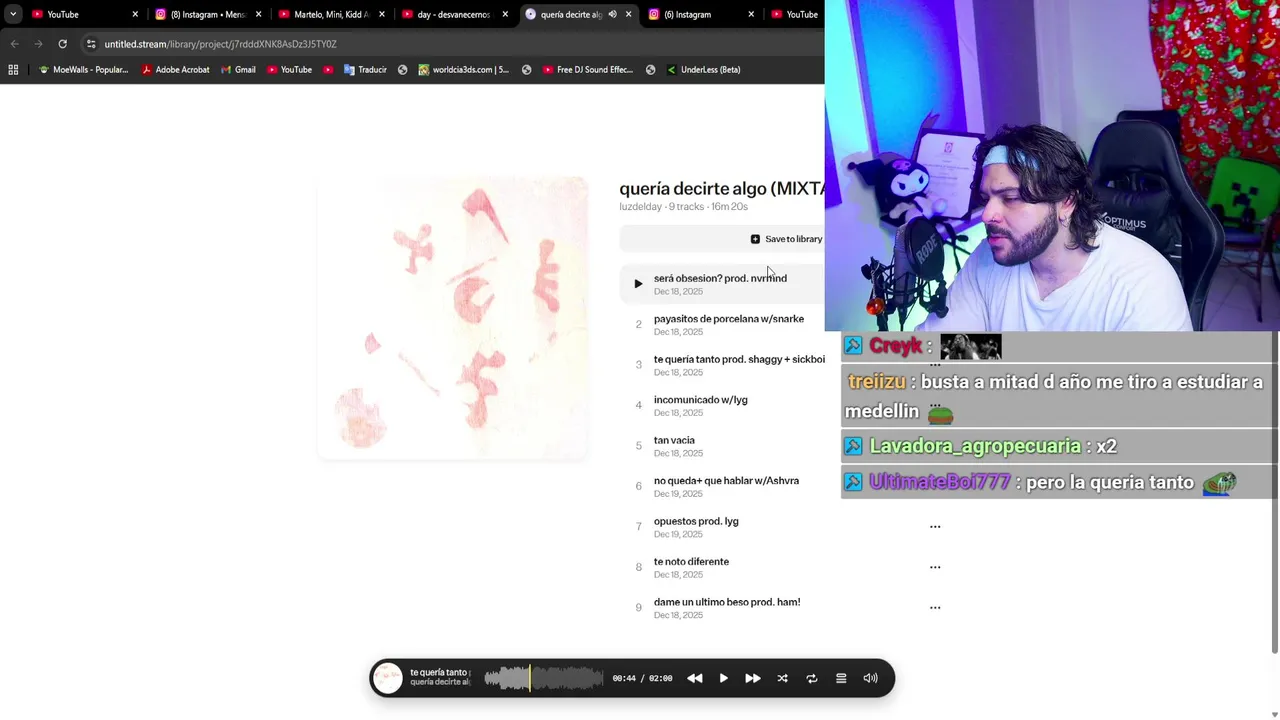Go back with the browser back arrow

tap(14, 44)
